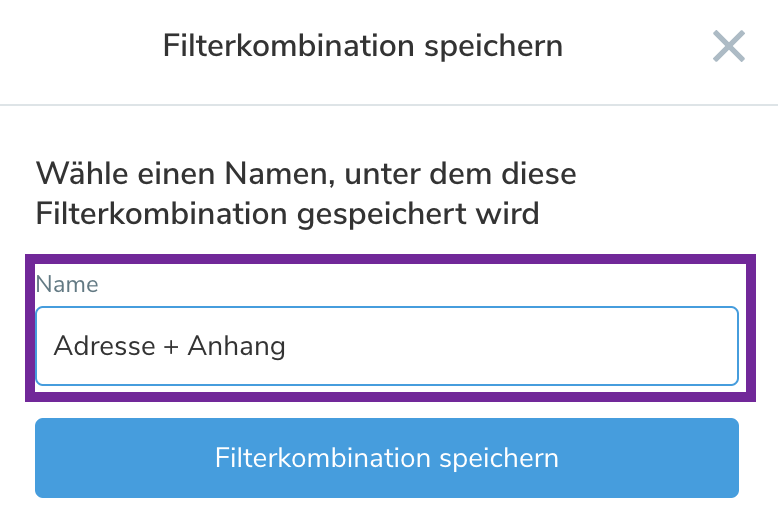
Task: Click the word 'speichern' on the blue button
Action: coord(499,458)
